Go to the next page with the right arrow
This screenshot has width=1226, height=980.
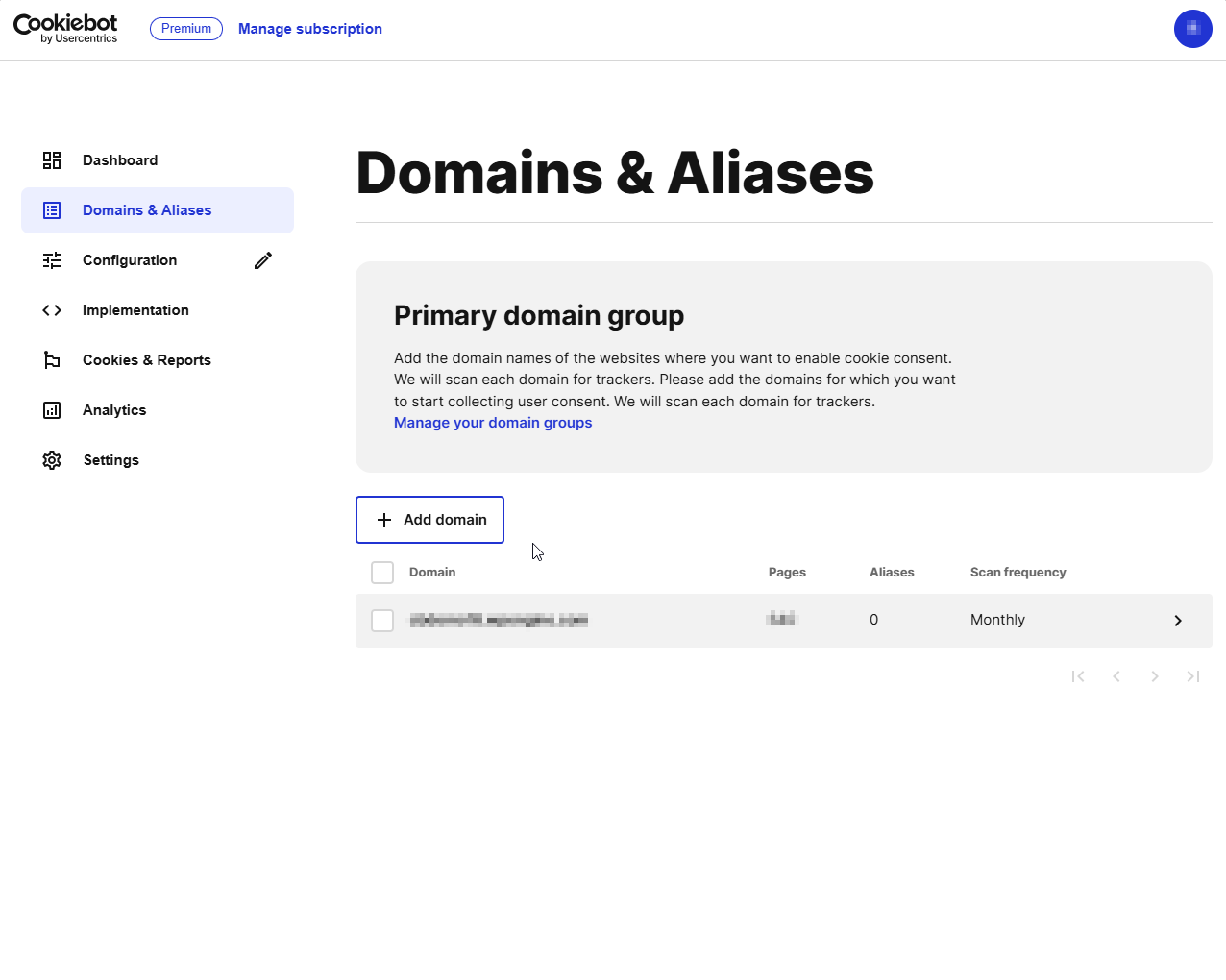tap(1155, 676)
